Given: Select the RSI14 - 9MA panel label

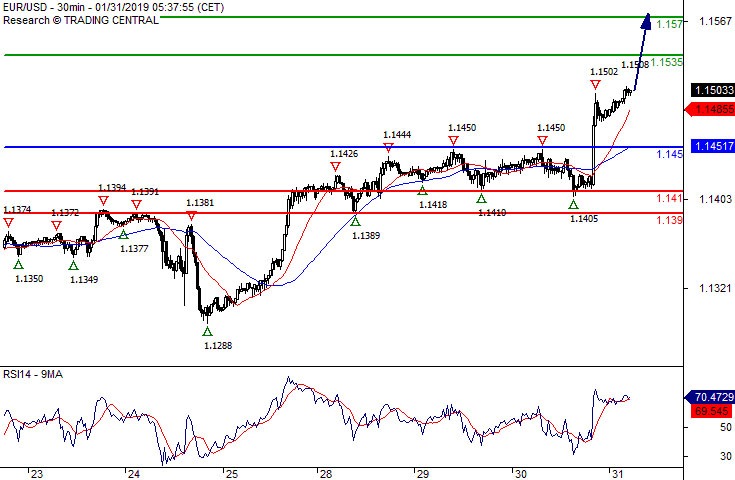Looking at the screenshot, I should coord(33,374).
